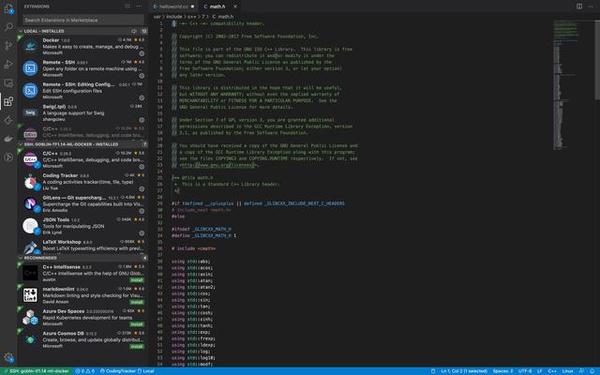The height and width of the screenshot is (375, 600).
Task: Install the Azure Dev Spaces extension
Action: [x=137, y=324]
